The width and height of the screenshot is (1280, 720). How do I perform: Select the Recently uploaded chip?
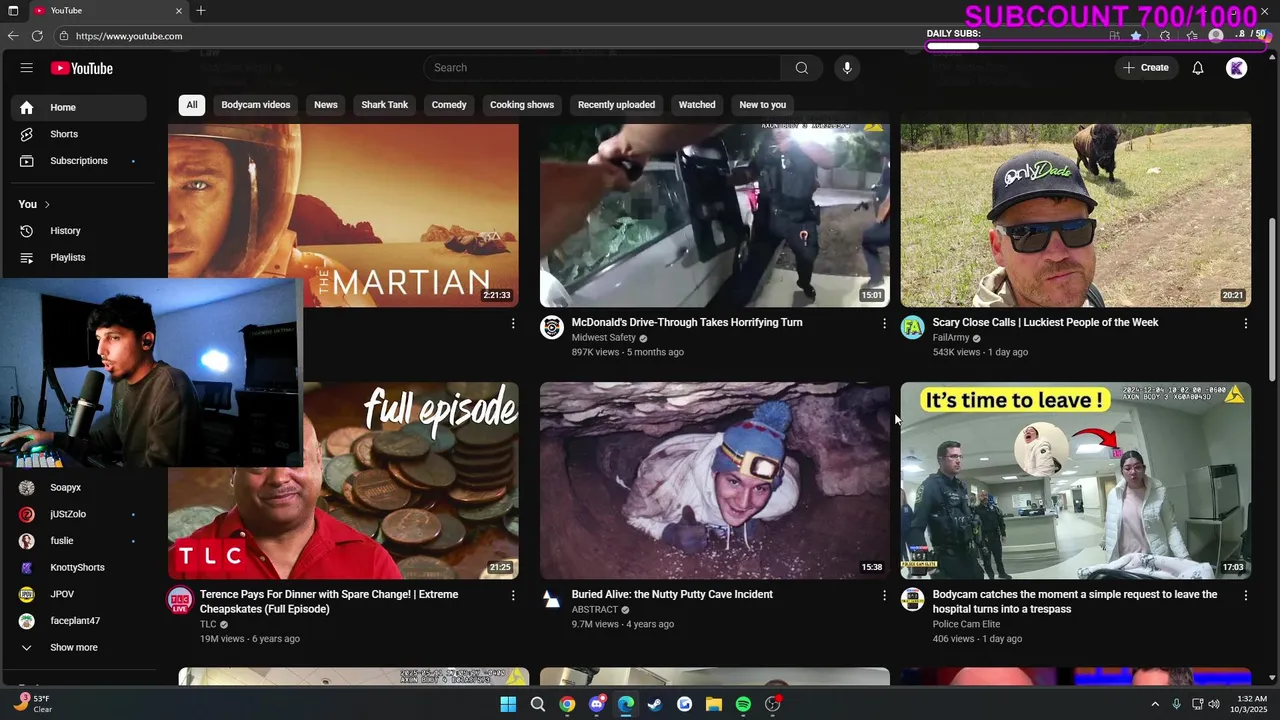(x=616, y=105)
